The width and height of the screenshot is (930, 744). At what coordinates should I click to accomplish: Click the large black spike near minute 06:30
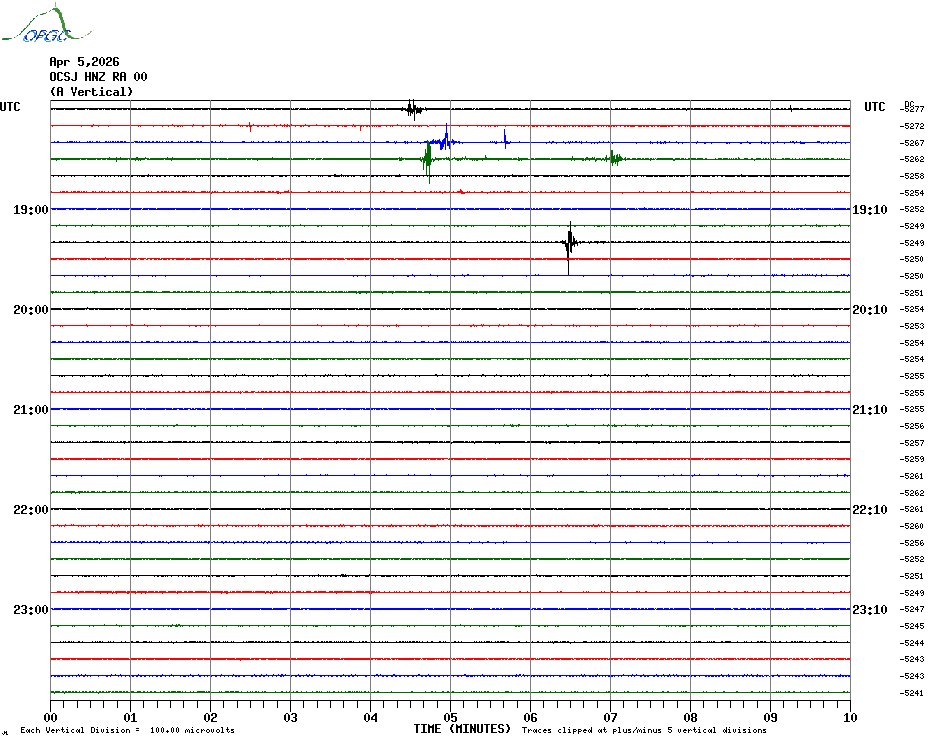click(569, 243)
